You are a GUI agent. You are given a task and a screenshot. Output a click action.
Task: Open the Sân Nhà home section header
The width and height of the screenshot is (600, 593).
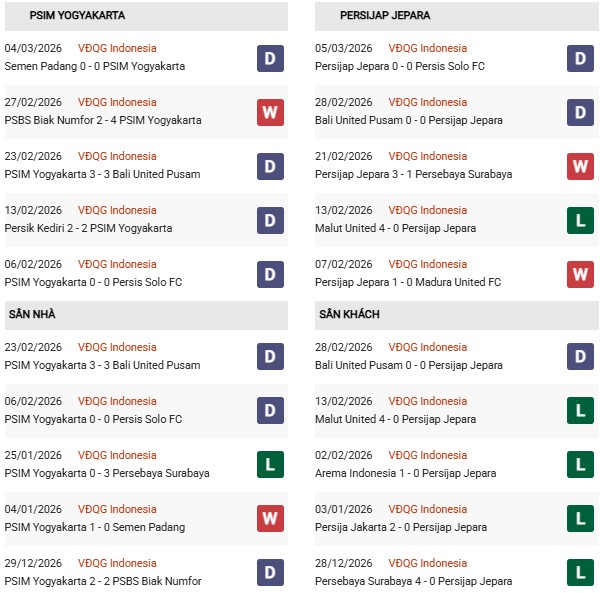[31, 314]
